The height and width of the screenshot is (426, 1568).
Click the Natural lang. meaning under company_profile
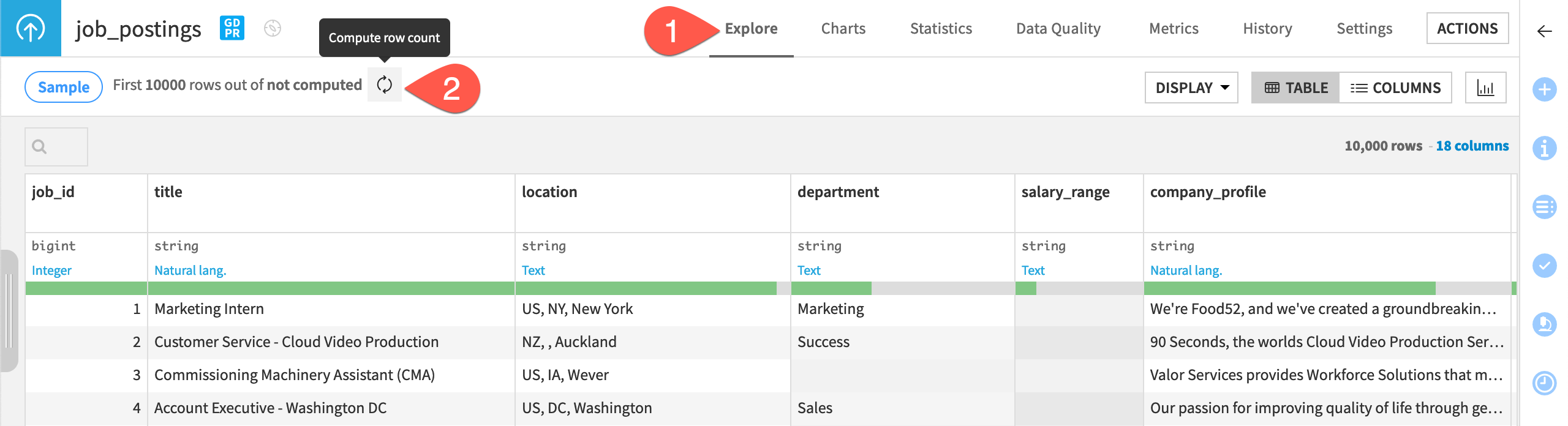1186,270
